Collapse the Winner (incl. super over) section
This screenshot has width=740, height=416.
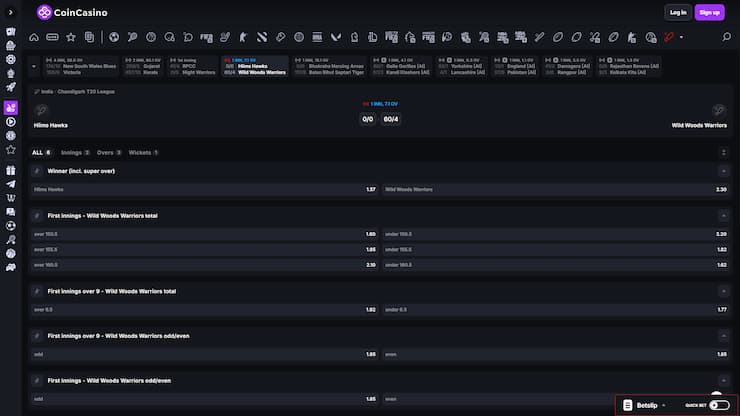click(x=723, y=171)
